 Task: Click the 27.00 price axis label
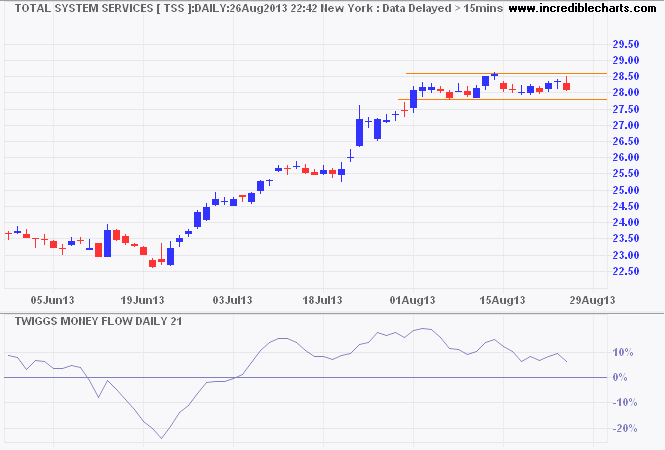pyautogui.click(x=626, y=126)
